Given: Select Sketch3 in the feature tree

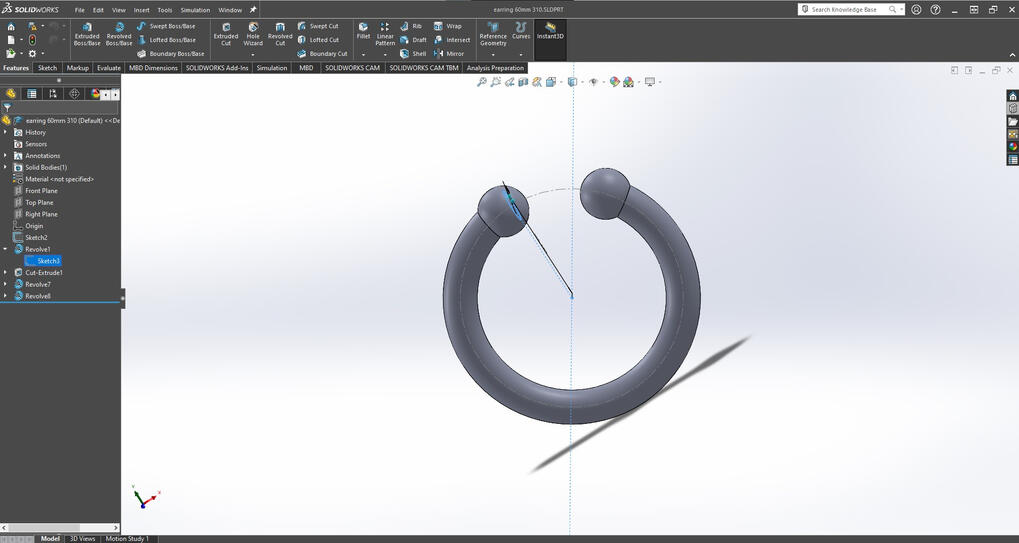Looking at the screenshot, I should tap(48, 261).
